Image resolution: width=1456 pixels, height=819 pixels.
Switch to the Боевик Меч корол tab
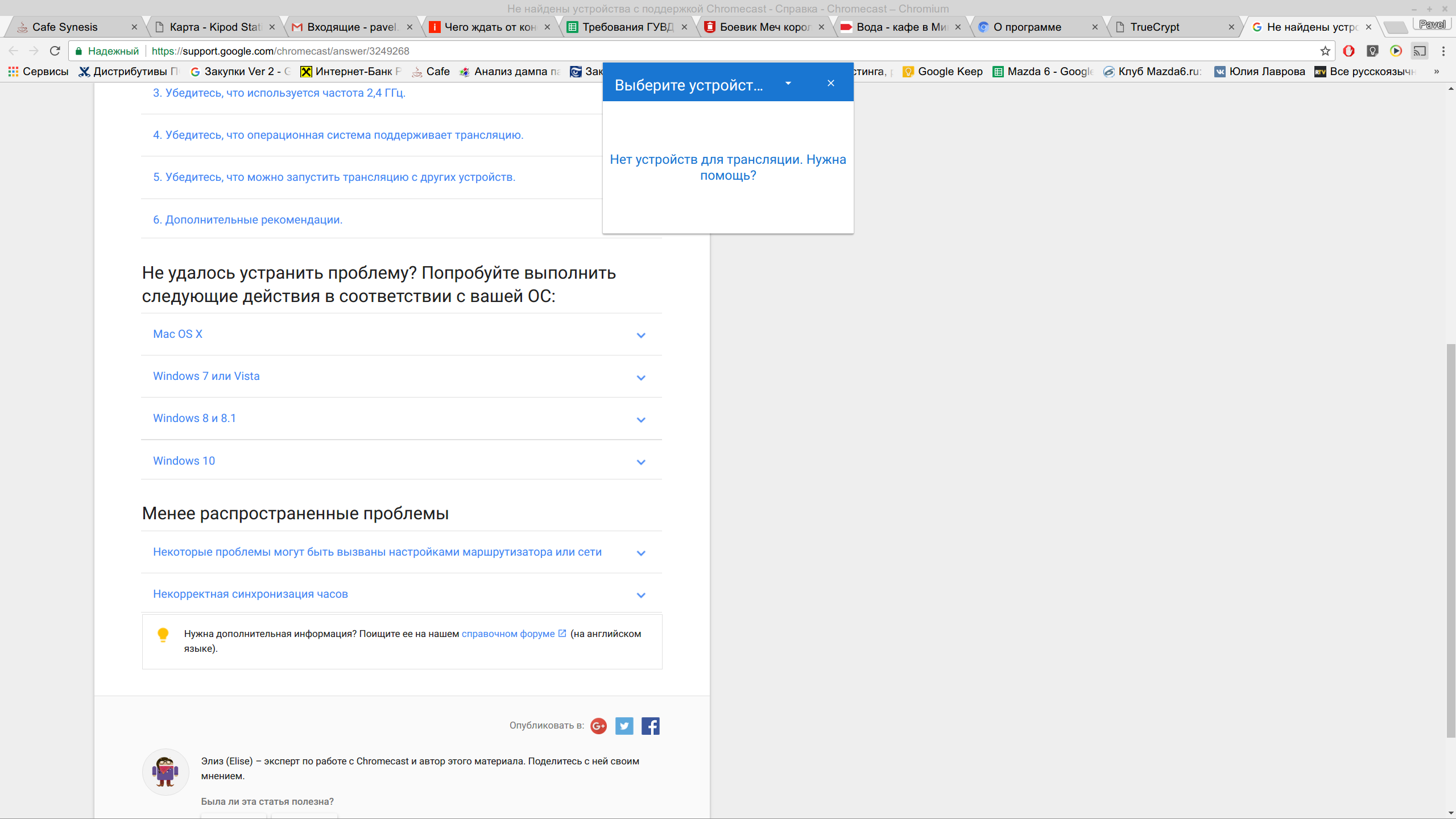point(764,27)
